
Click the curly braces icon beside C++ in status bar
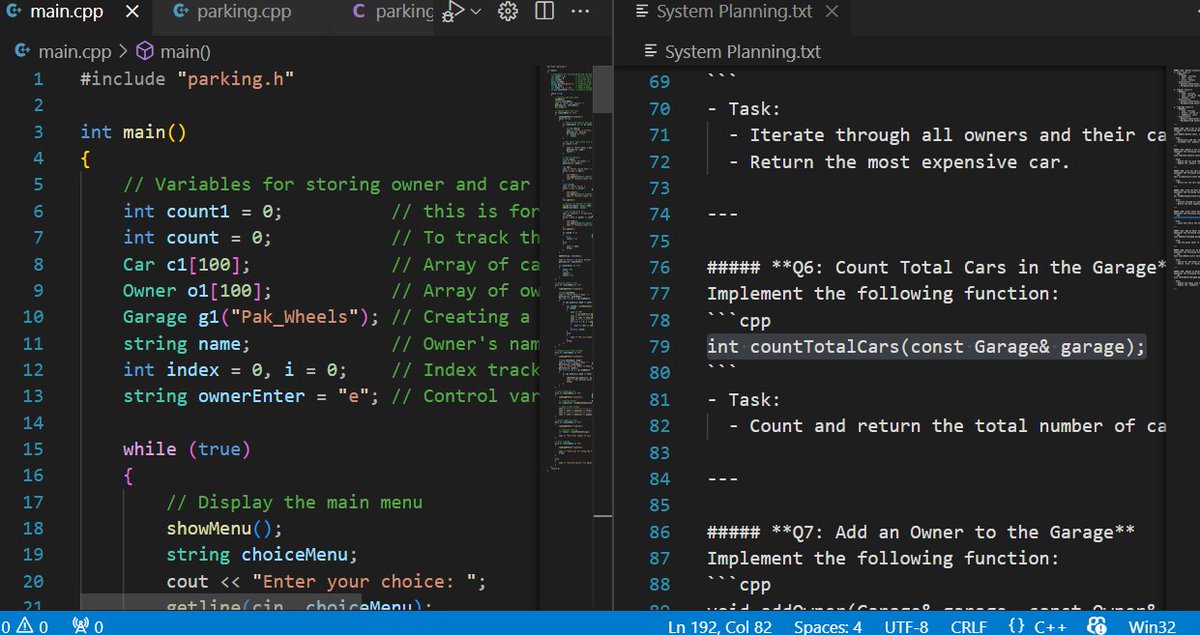tap(1017, 626)
